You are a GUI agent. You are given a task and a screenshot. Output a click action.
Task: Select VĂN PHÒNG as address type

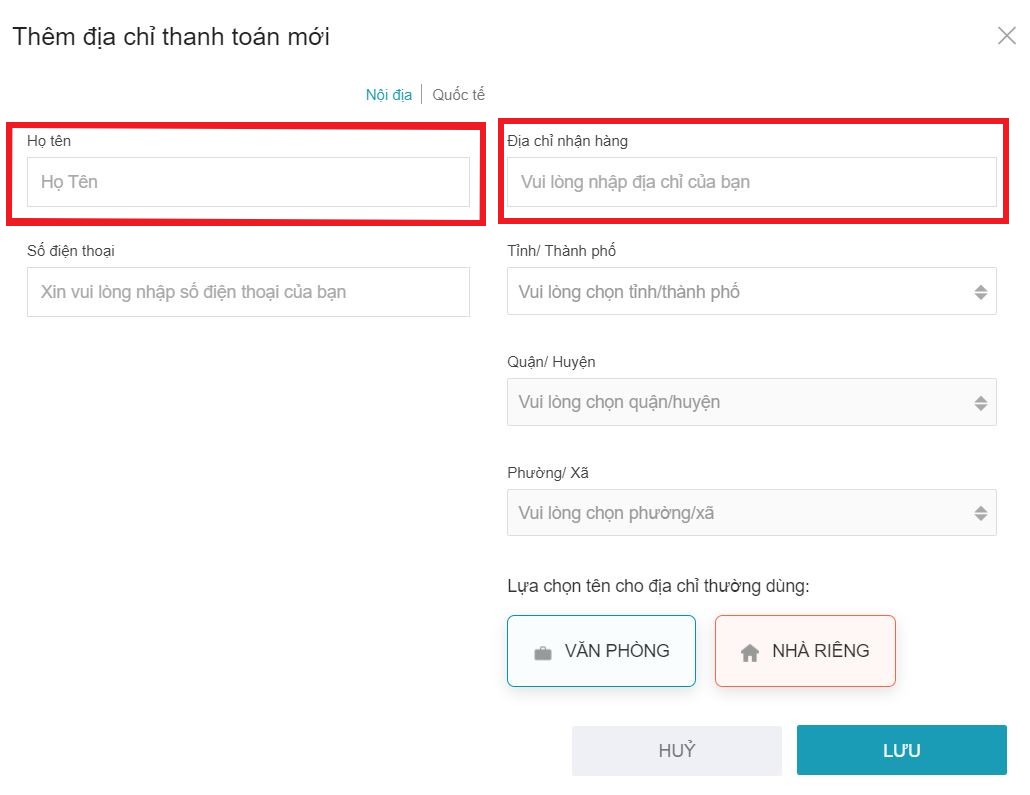point(601,651)
